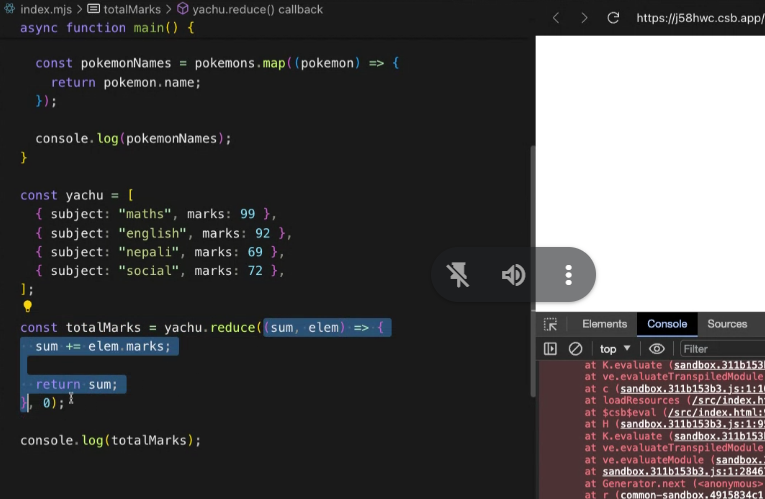Screen dimensions: 765x499
Task: Click 'console.log(totalMarks);' line
Action: (x=110, y=440)
